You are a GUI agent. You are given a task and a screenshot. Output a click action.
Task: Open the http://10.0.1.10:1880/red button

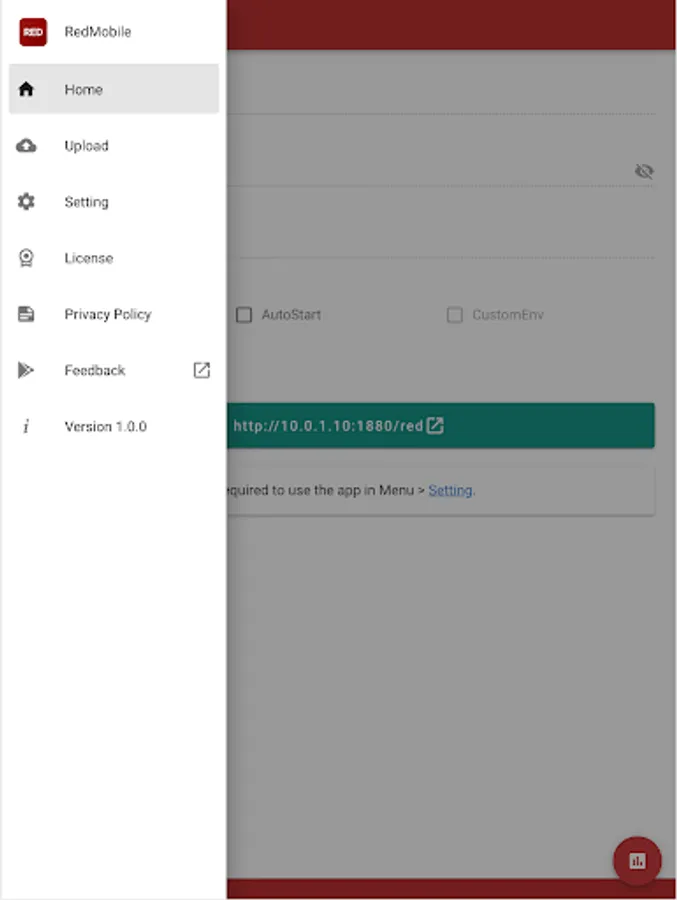click(440, 425)
